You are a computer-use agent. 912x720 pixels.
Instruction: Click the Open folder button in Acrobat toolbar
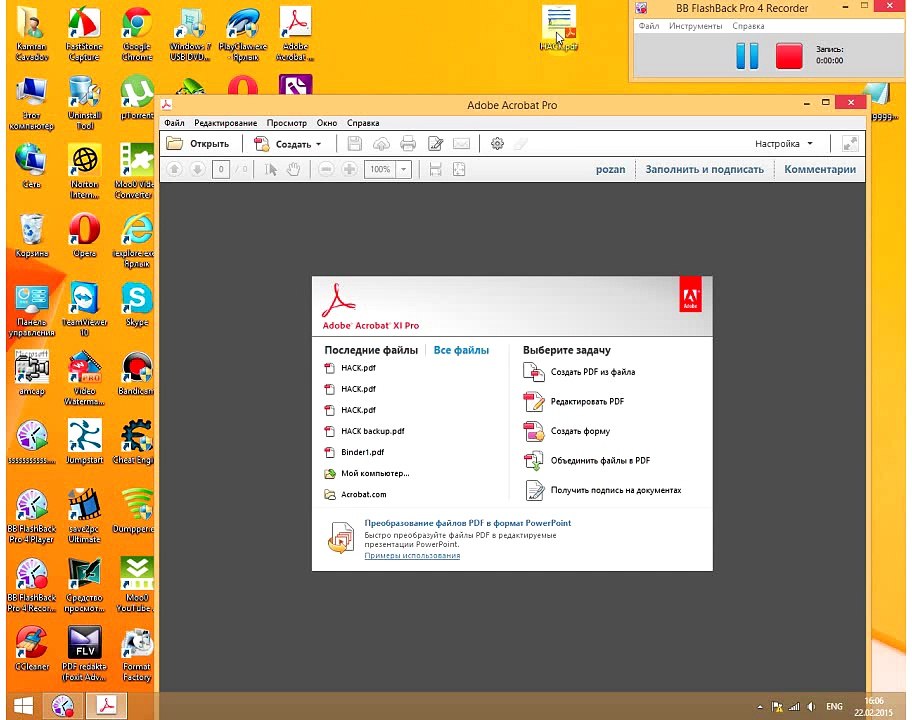pos(198,144)
